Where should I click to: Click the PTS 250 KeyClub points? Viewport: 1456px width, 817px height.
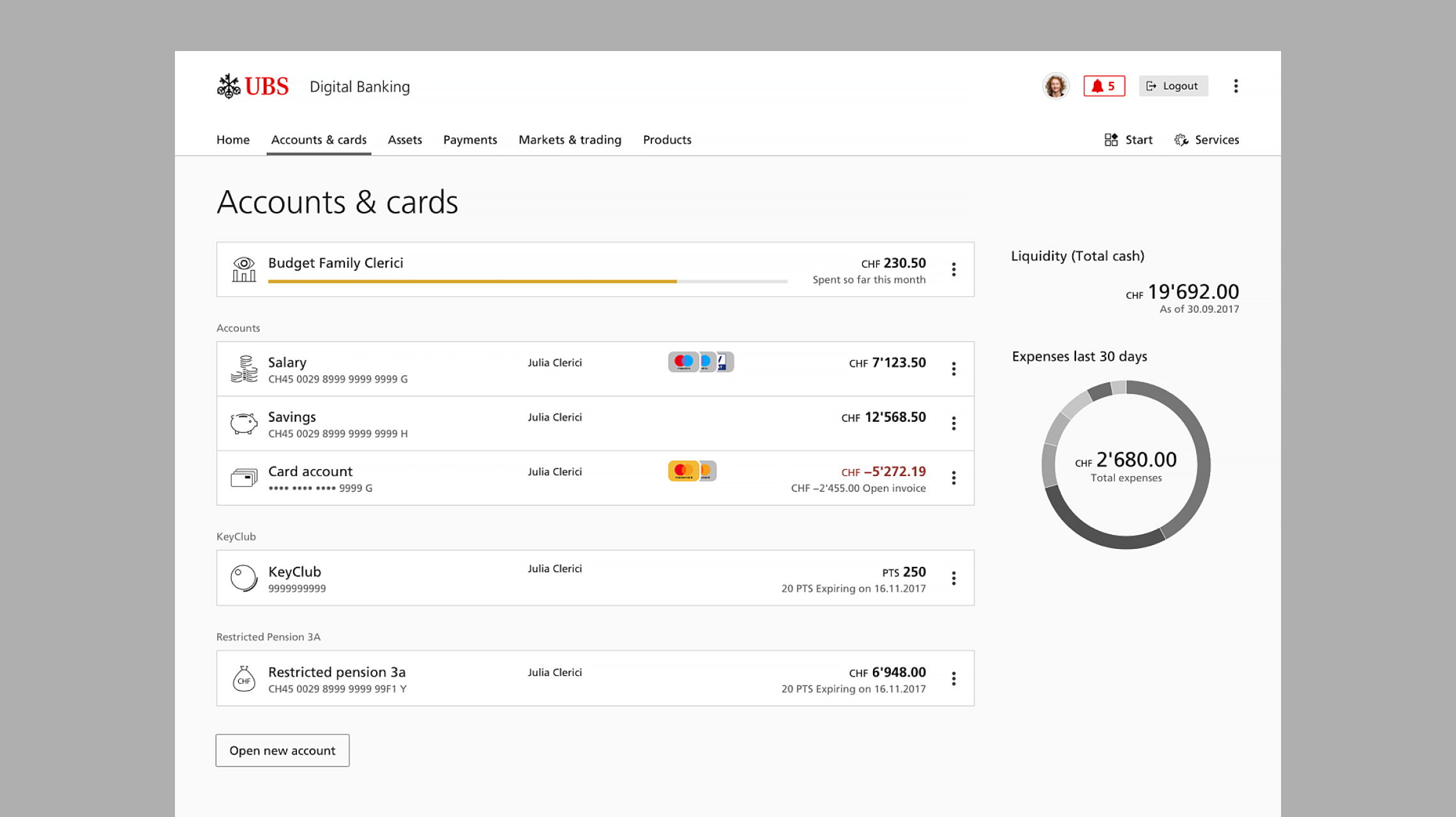click(904, 573)
